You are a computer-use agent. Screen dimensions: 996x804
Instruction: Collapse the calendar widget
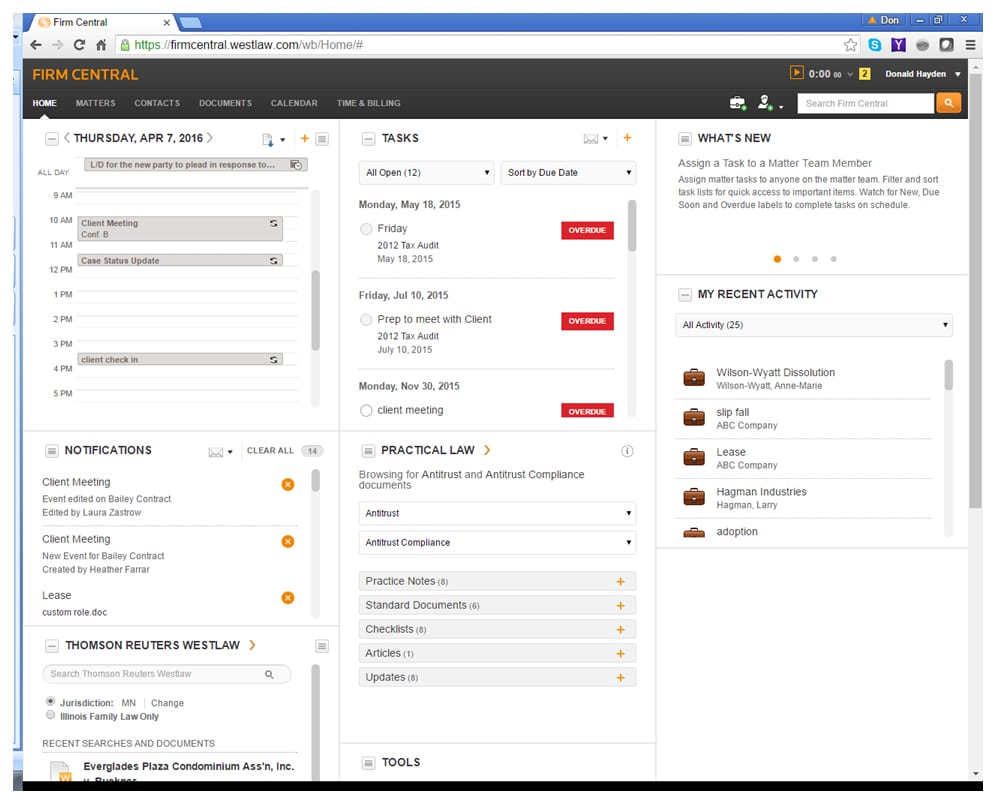51,138
